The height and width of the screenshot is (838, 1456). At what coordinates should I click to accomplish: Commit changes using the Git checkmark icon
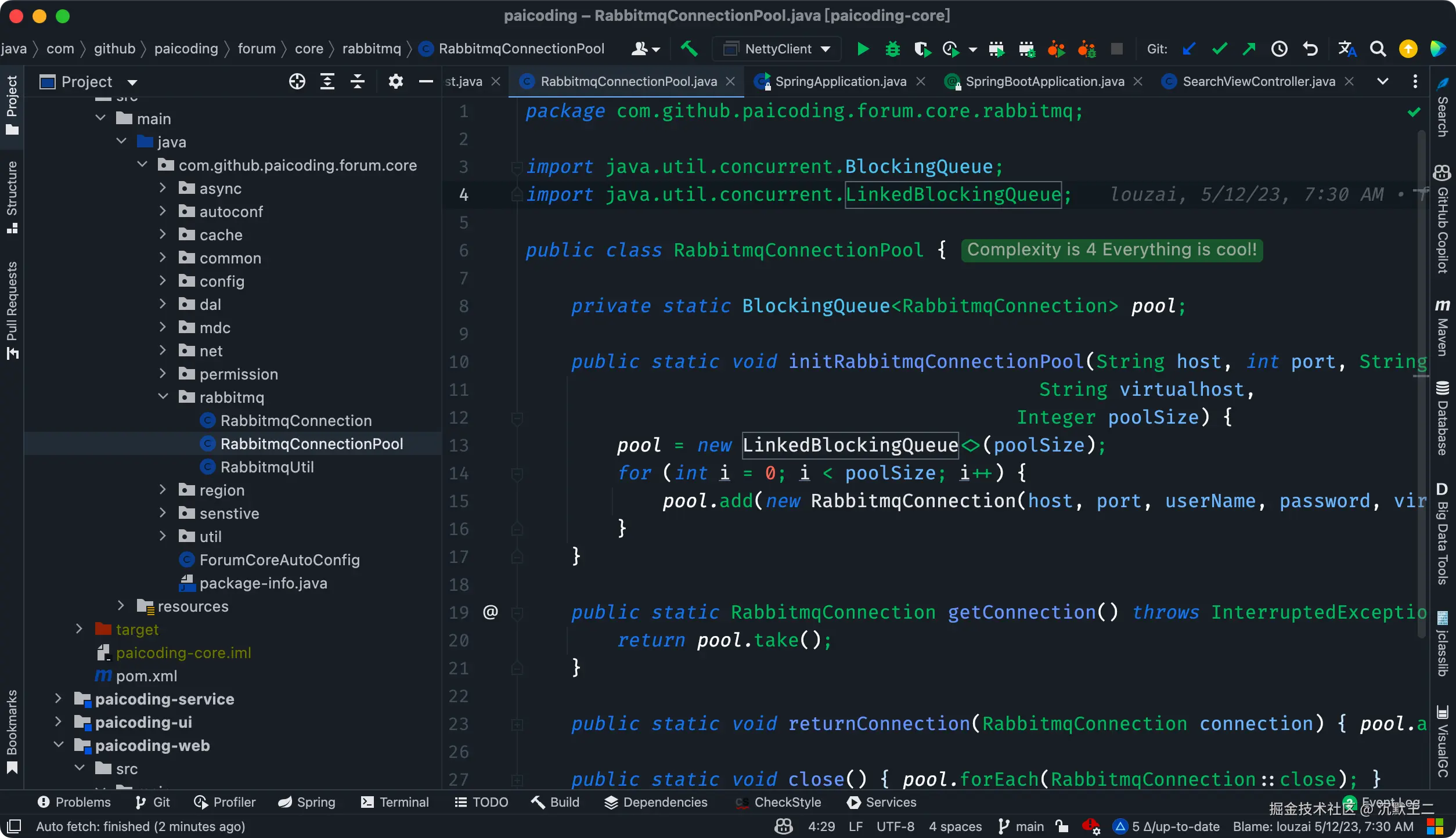1220,49
